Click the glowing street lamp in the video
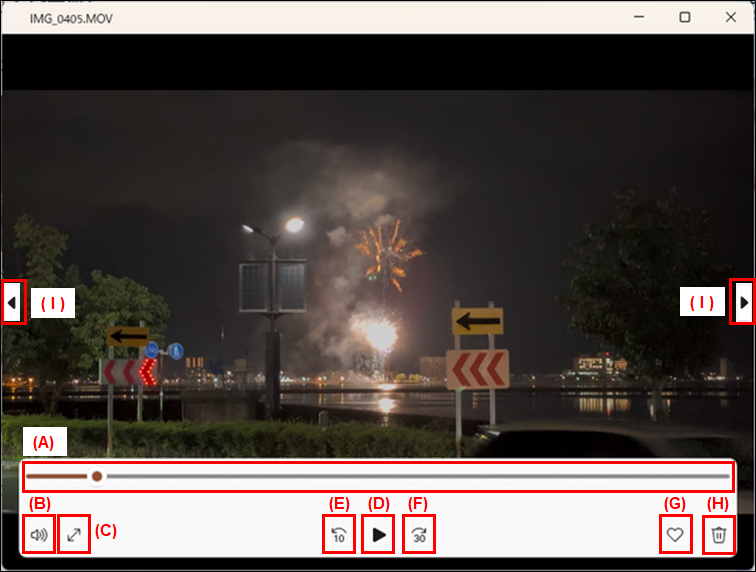Screen dimensions: 756x572 point(293,226)
